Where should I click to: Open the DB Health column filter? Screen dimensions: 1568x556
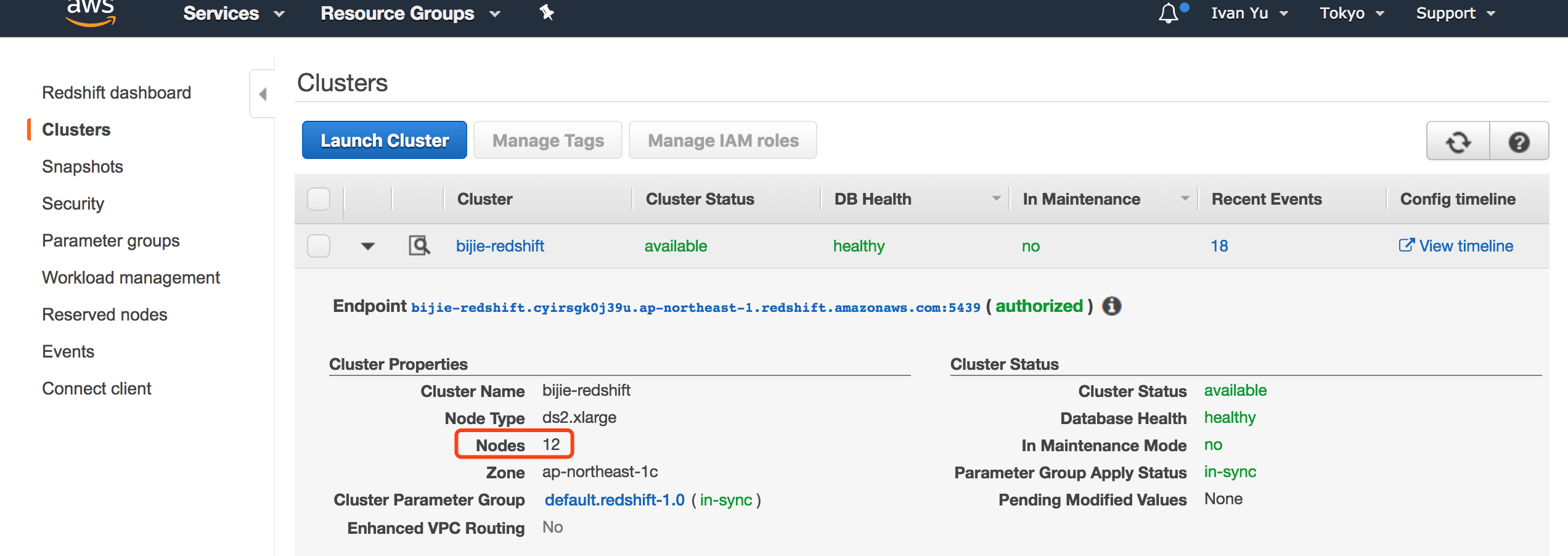996,198
